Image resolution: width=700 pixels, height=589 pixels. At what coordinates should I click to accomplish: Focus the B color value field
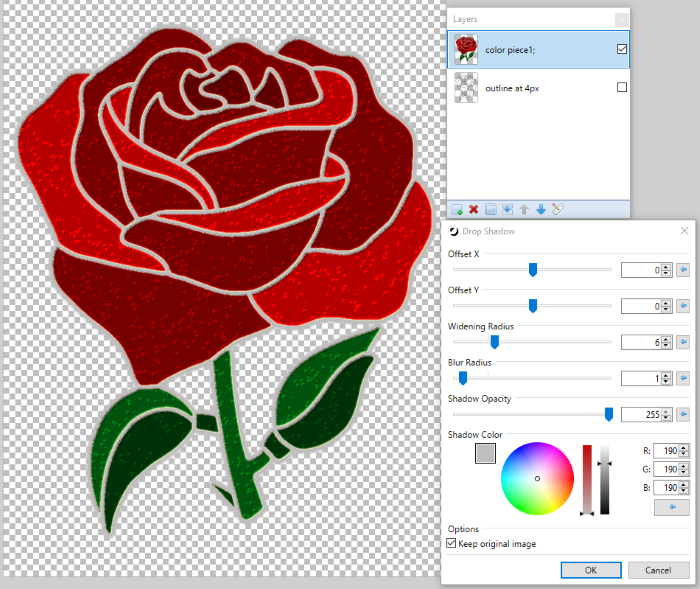[666, 488]
